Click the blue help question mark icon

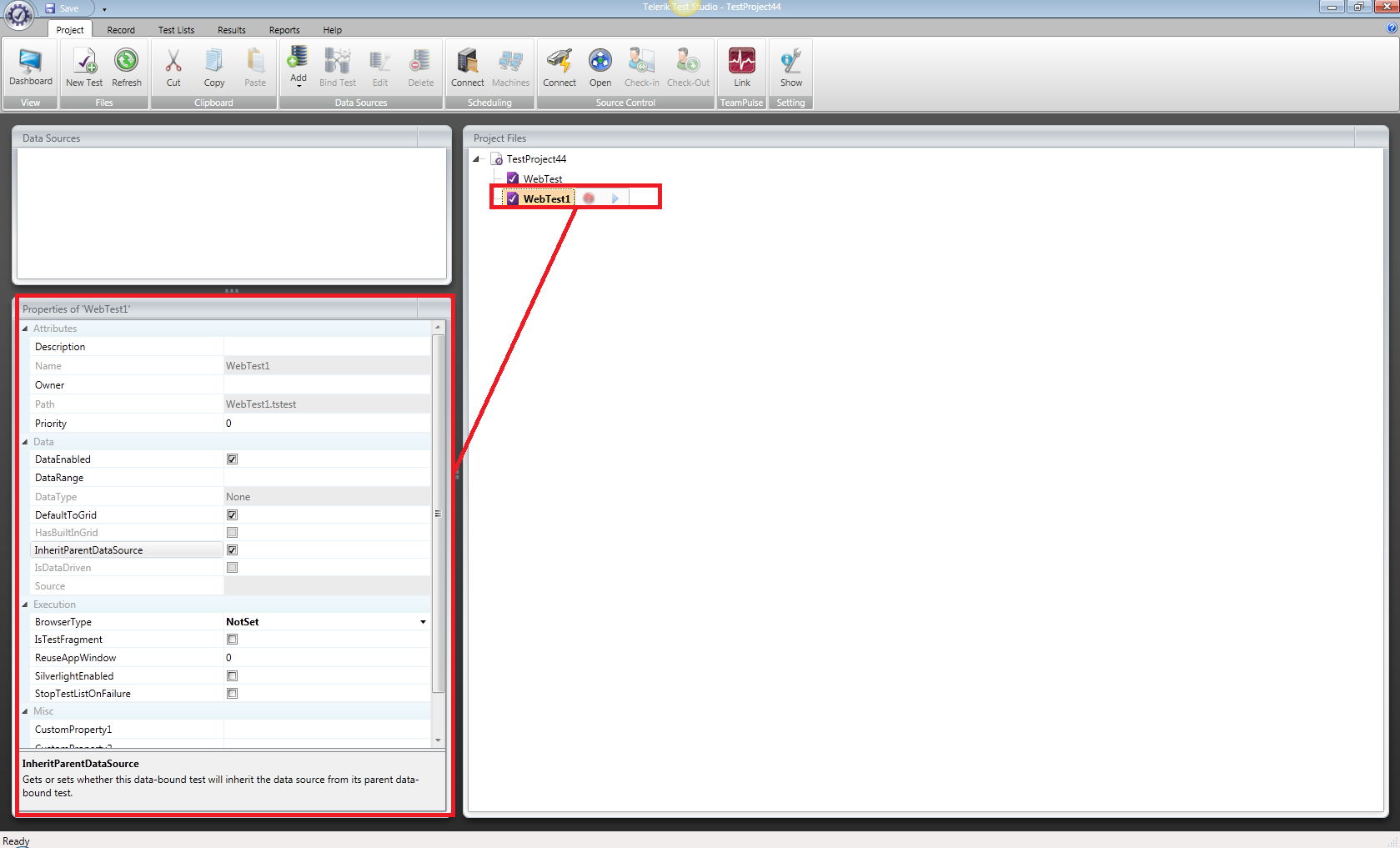1392,28
